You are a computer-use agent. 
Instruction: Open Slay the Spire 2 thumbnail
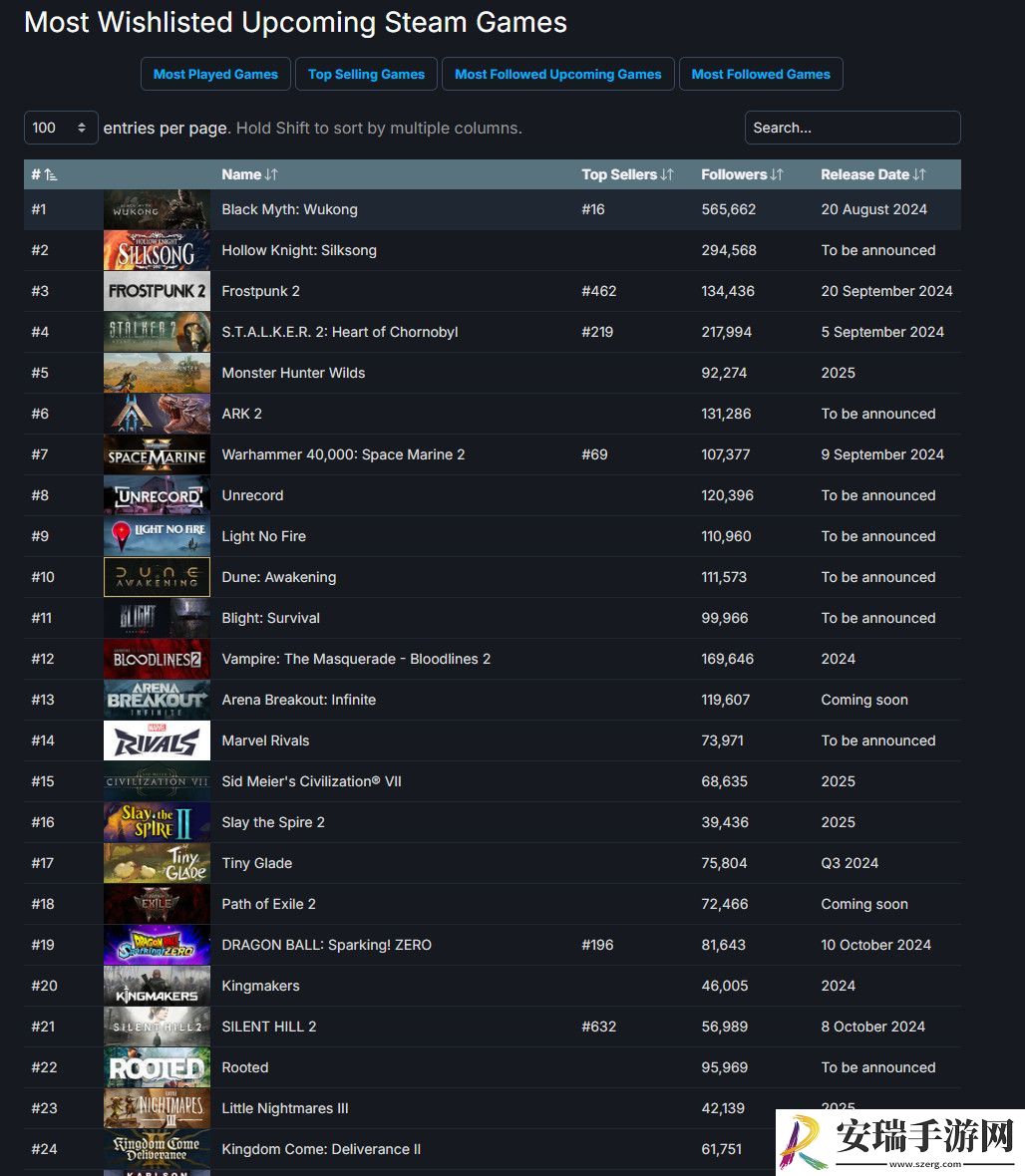157,823
